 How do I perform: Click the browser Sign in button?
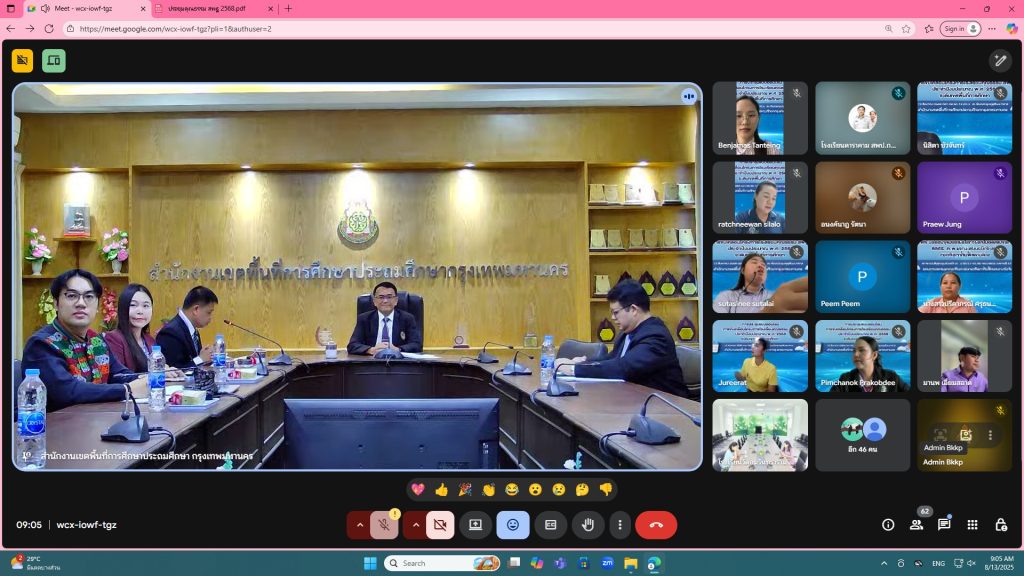(960, 29)
